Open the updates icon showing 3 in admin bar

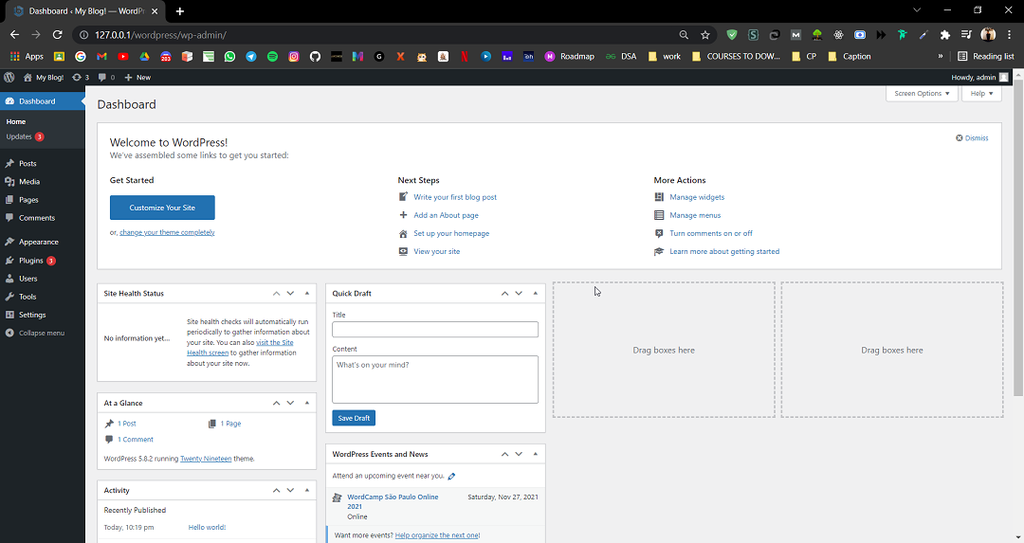point(80,77)
